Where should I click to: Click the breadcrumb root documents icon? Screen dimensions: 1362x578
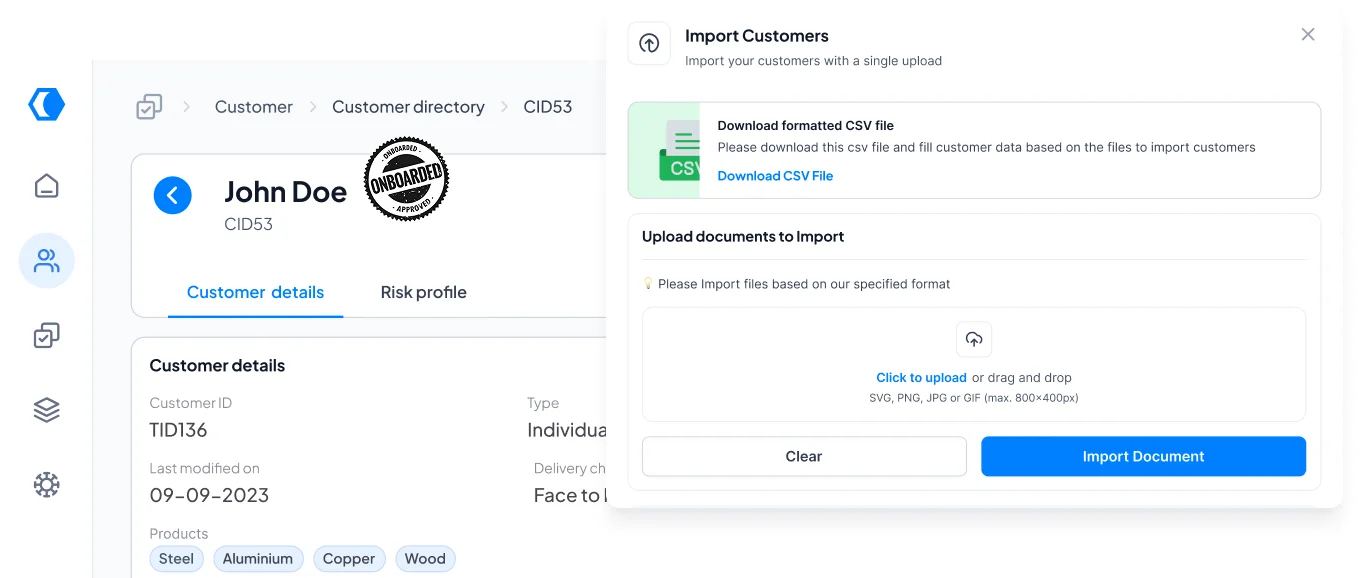pos(149,106)
